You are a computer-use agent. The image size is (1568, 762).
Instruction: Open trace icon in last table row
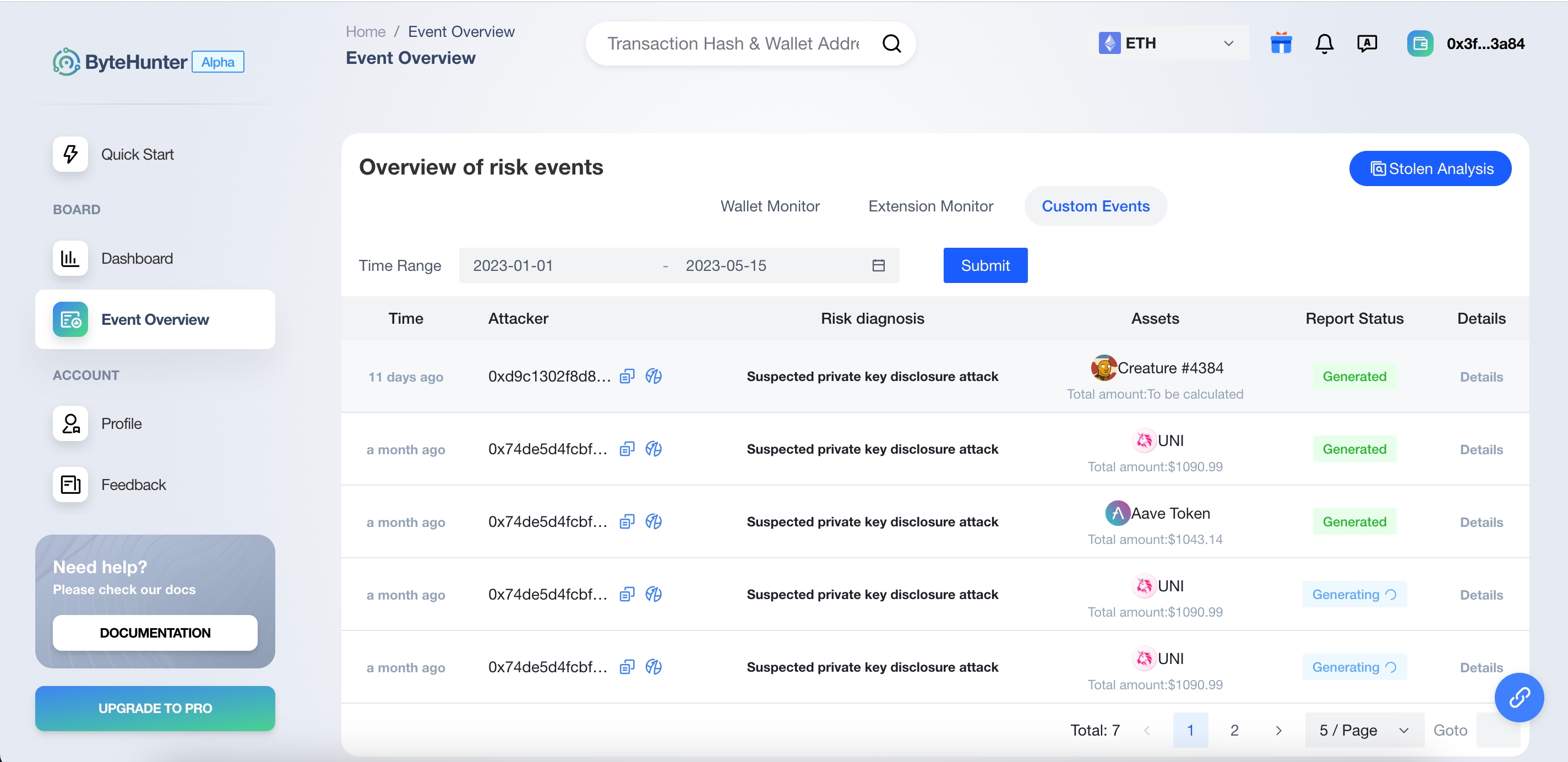click(x=653, y=667)
